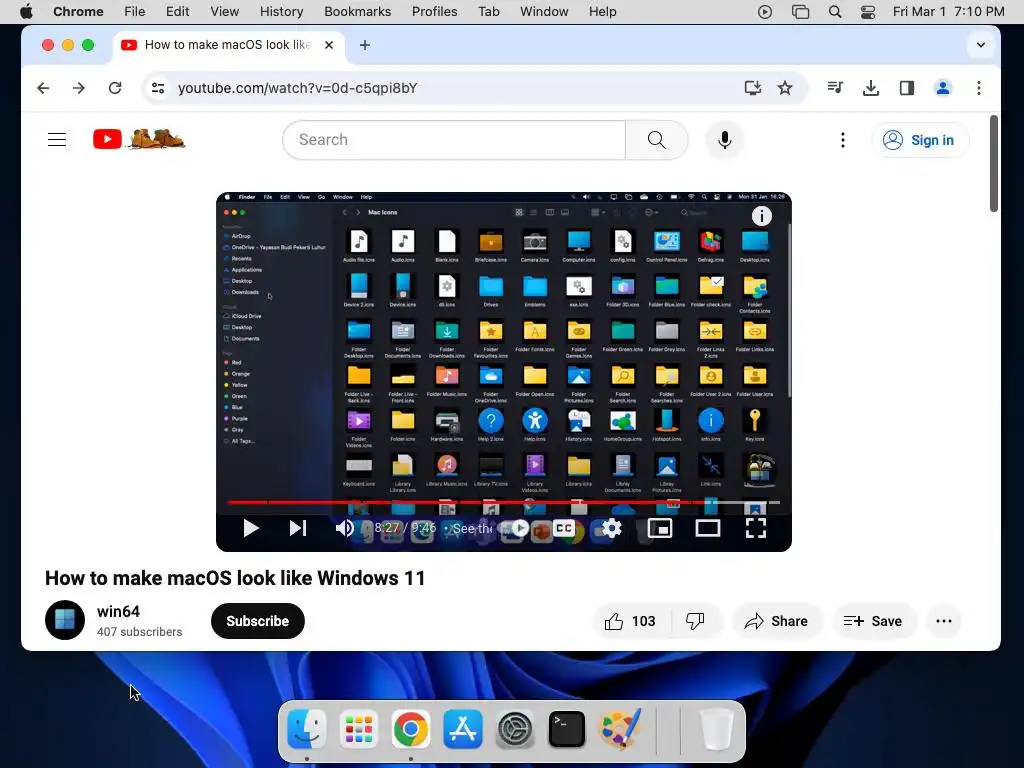Open YouTube three-dot settings menu
Screen dimensions: 1024x768
click(842, 140)
